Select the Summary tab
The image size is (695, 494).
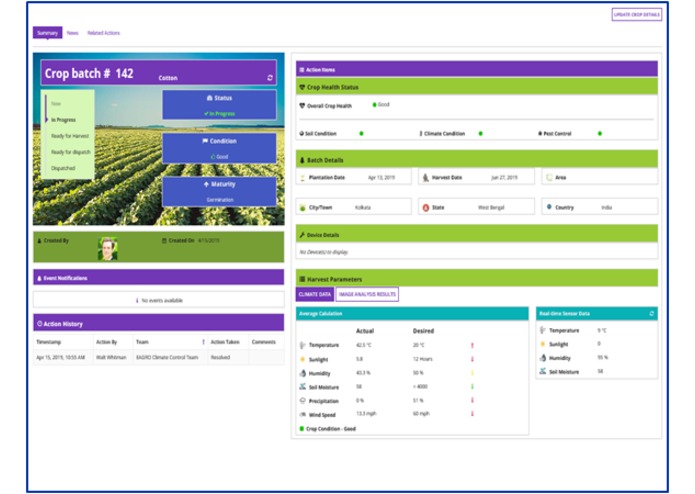coord(47,33)
